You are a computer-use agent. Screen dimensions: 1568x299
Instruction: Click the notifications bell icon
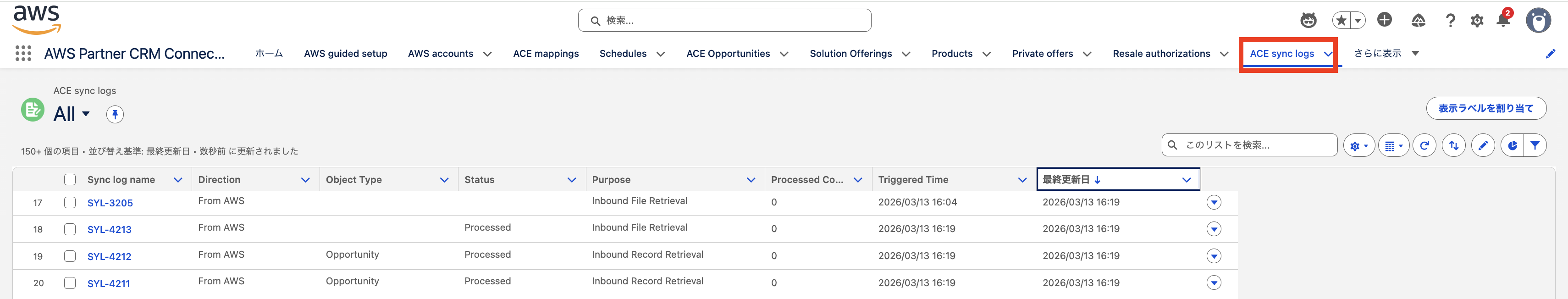point(1503,20)
